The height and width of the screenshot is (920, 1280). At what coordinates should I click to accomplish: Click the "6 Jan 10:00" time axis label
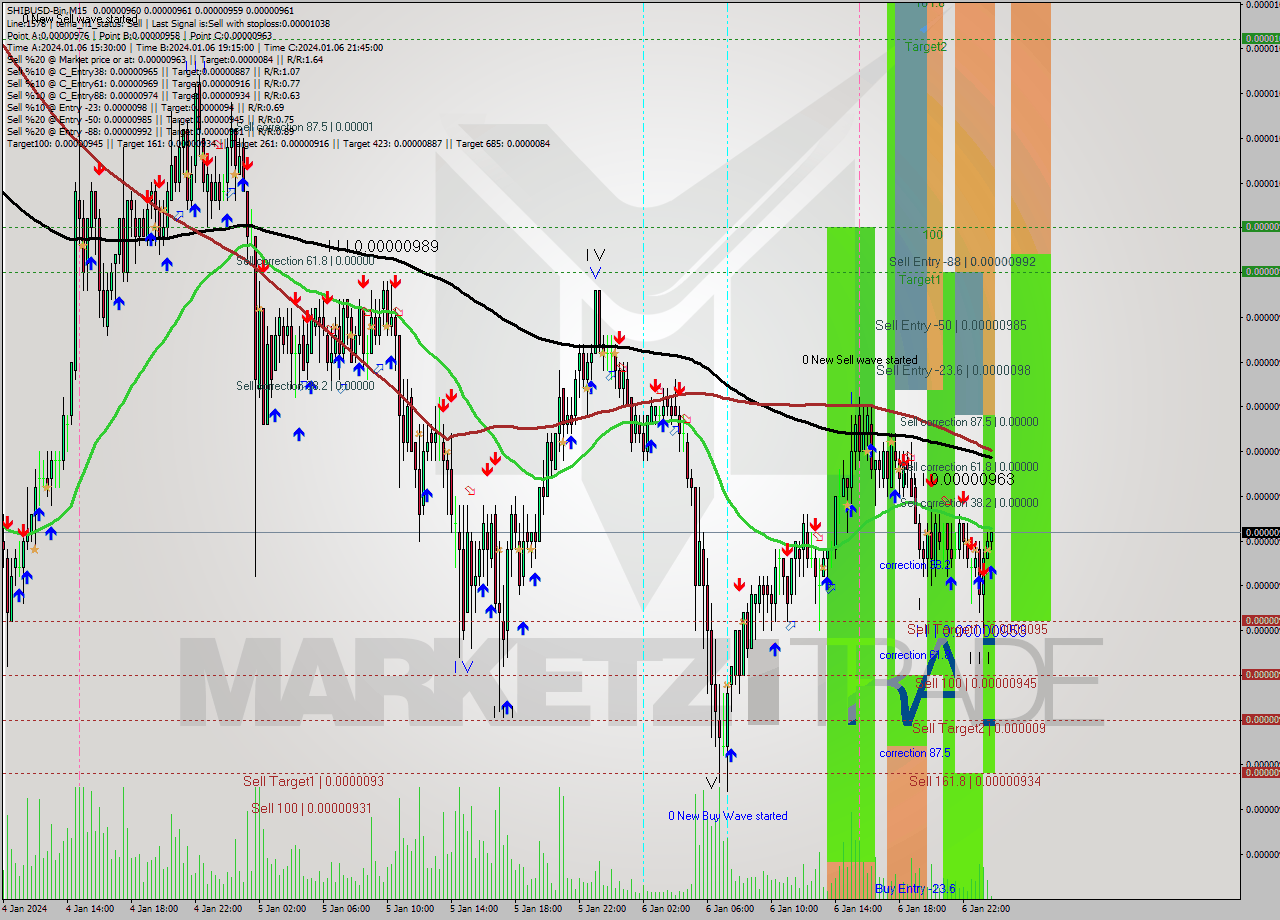792,909
